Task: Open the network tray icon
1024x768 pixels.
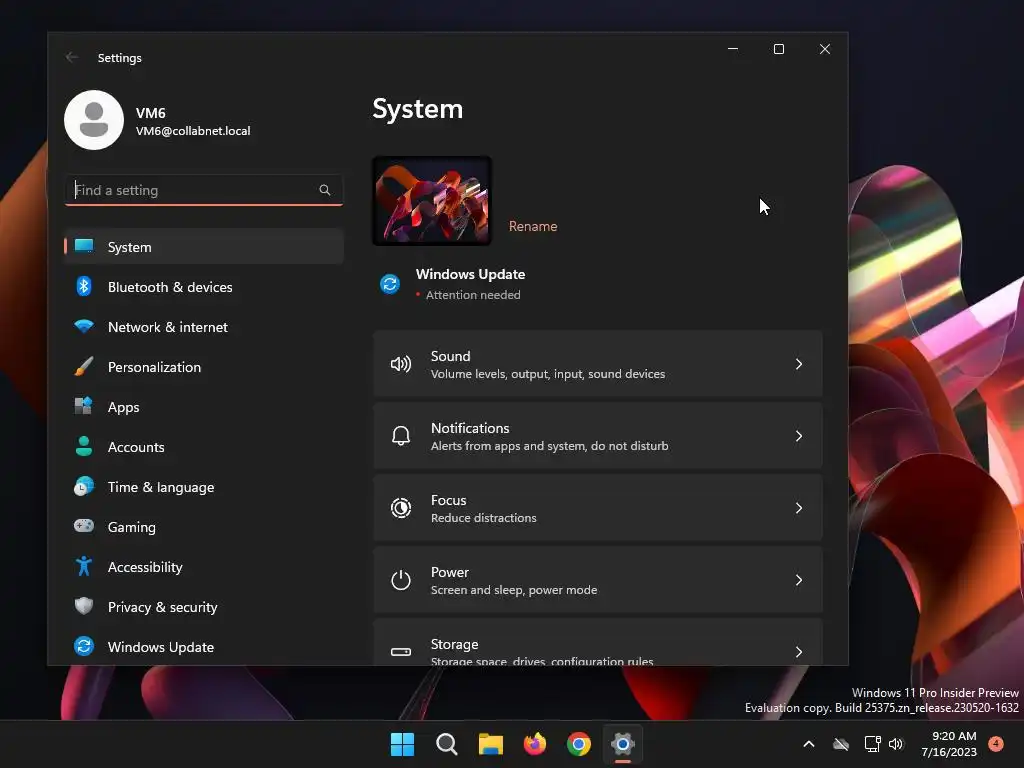Action: coord(872,744)
